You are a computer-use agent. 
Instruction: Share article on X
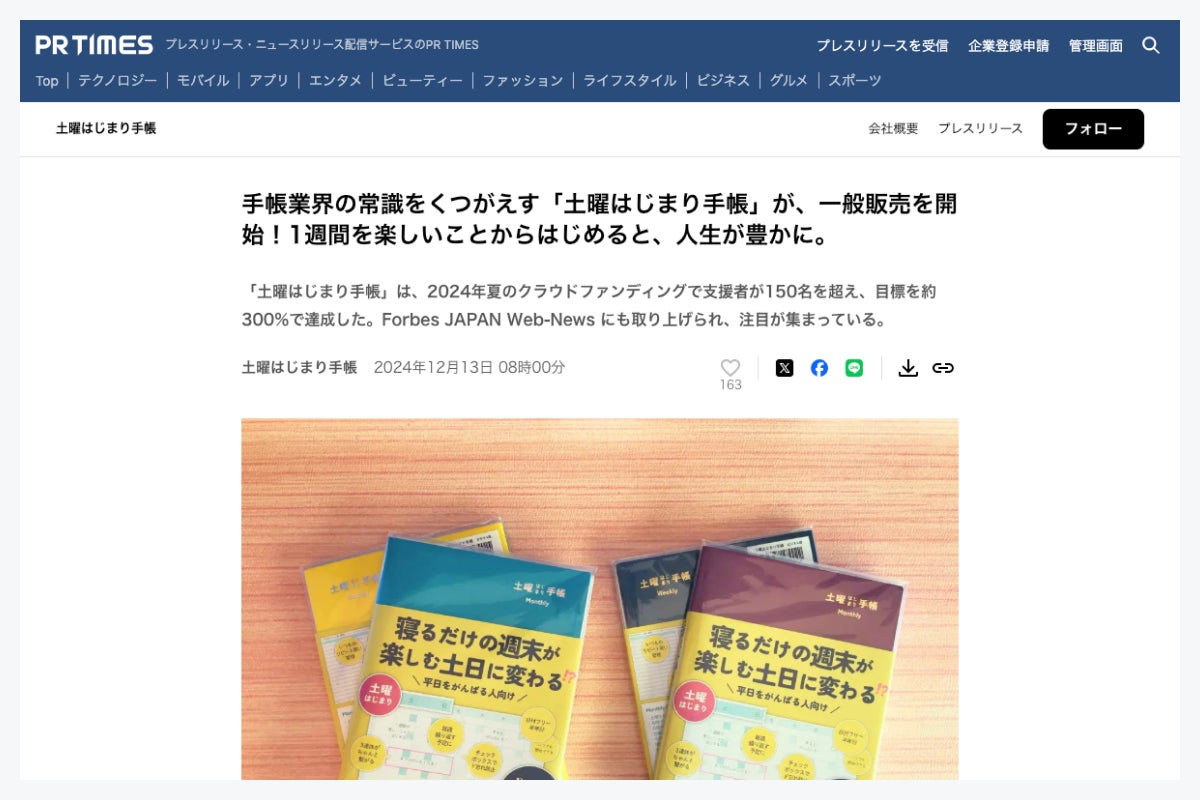pos(785,368)
